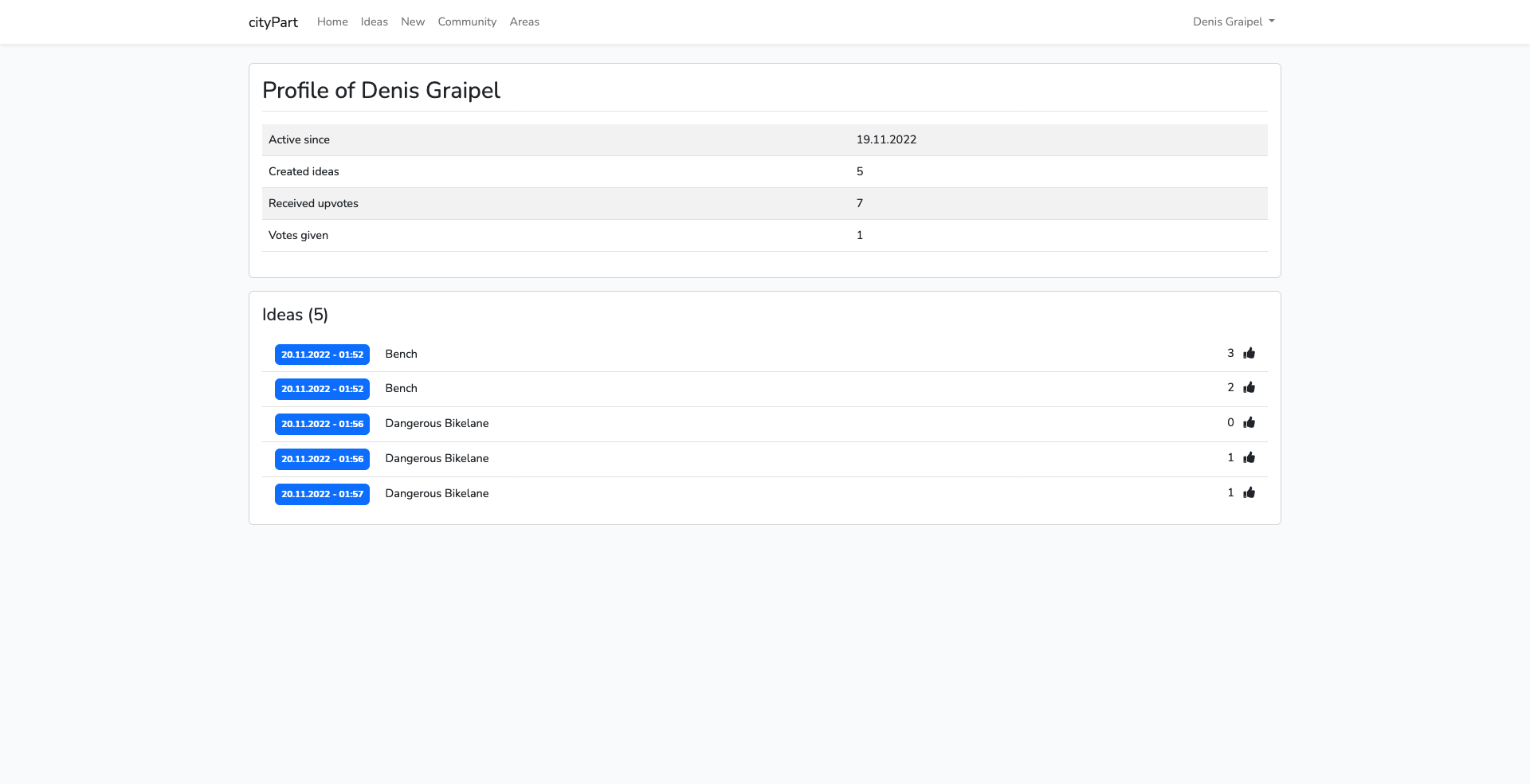1530x784 pixels.
Task: Select New in the navigation bar
Action: pos(413,22)
